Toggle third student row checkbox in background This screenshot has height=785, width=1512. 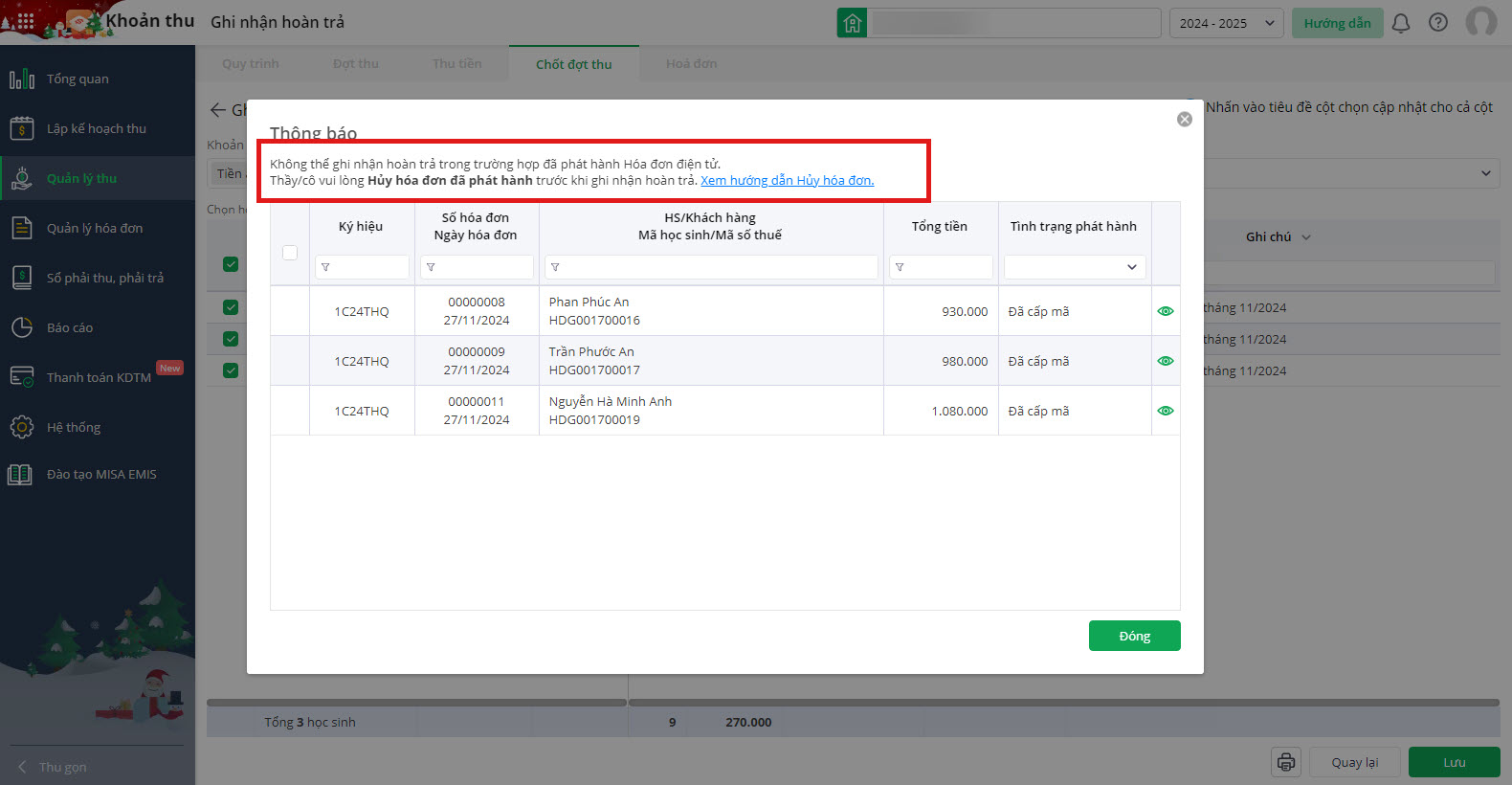tap(231, 370)
